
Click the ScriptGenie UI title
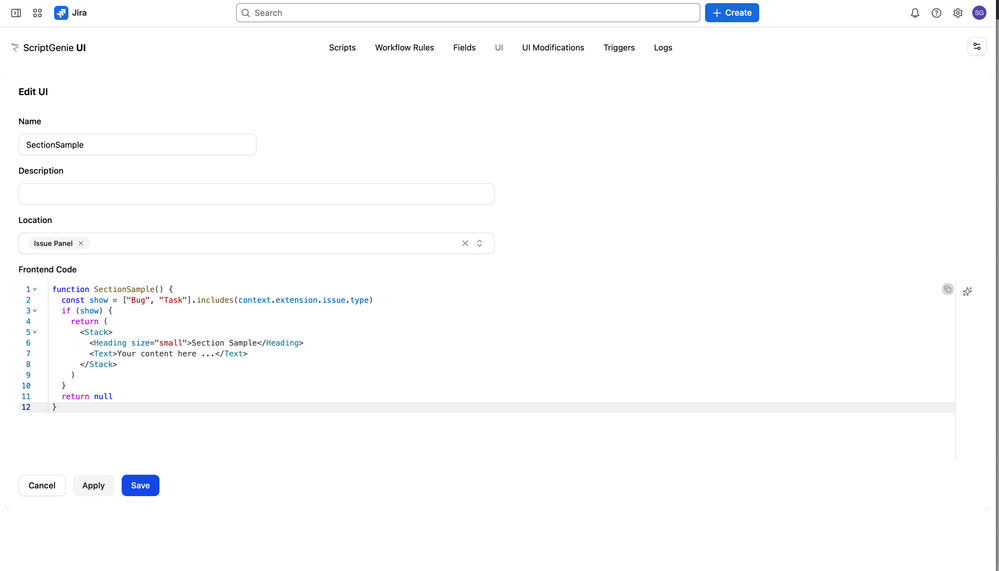tap(54, 48)
